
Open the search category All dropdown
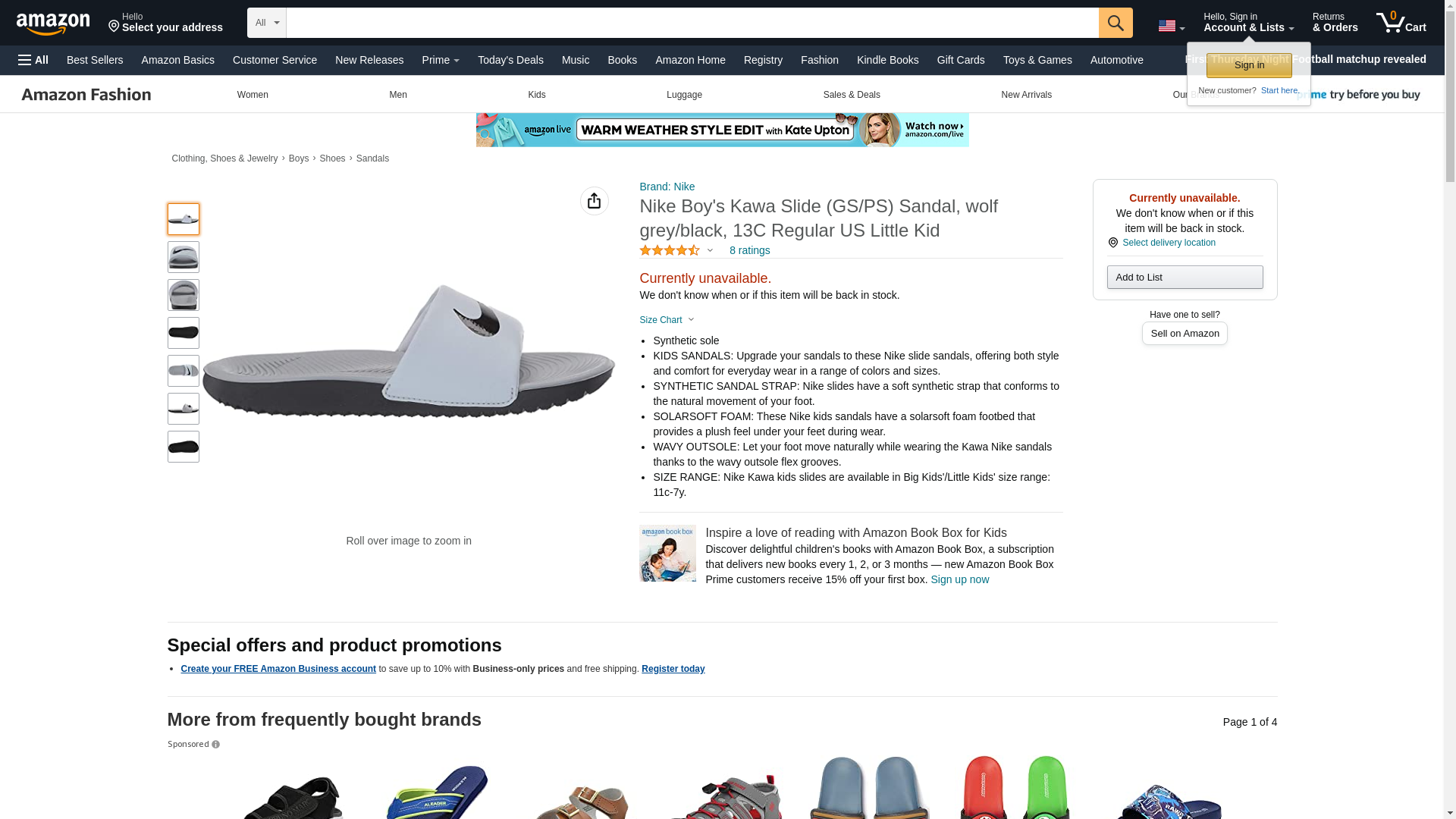pos(266,23)
